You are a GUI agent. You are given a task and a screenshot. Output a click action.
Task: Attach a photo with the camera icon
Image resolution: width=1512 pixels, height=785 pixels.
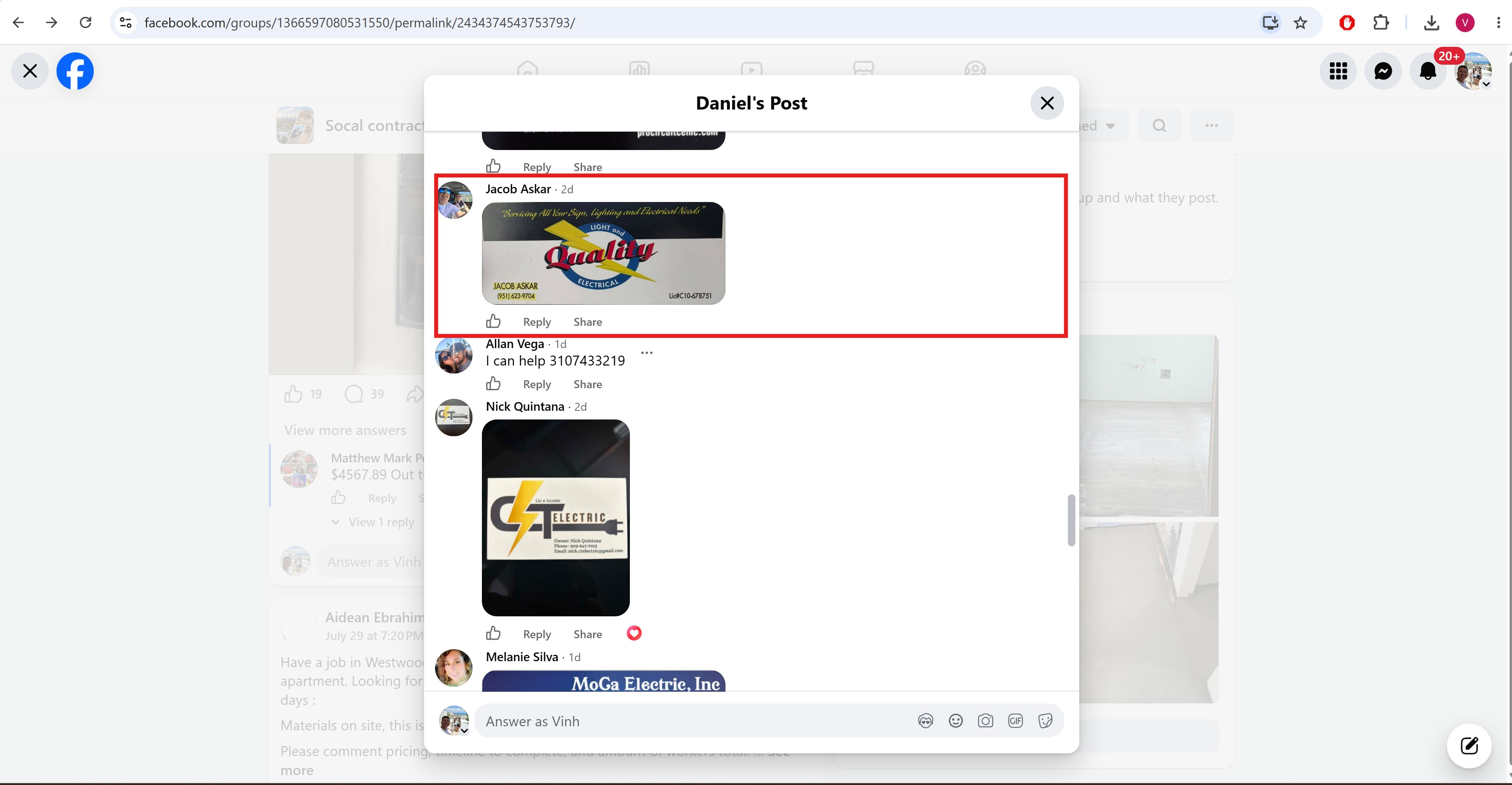coord(986,720)
